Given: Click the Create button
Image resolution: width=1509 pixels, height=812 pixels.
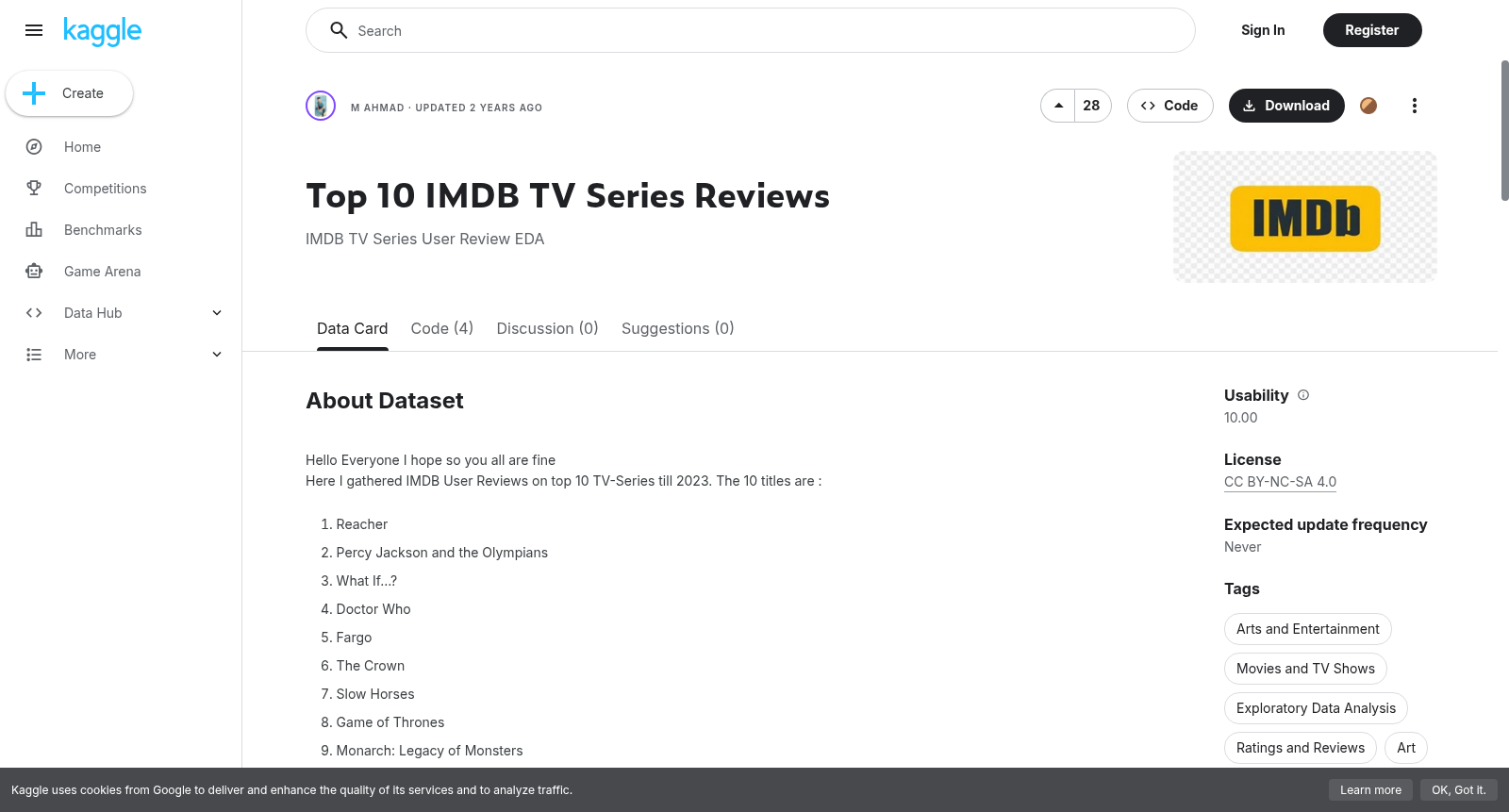Looking at the screenshot, I should (70, 93).
